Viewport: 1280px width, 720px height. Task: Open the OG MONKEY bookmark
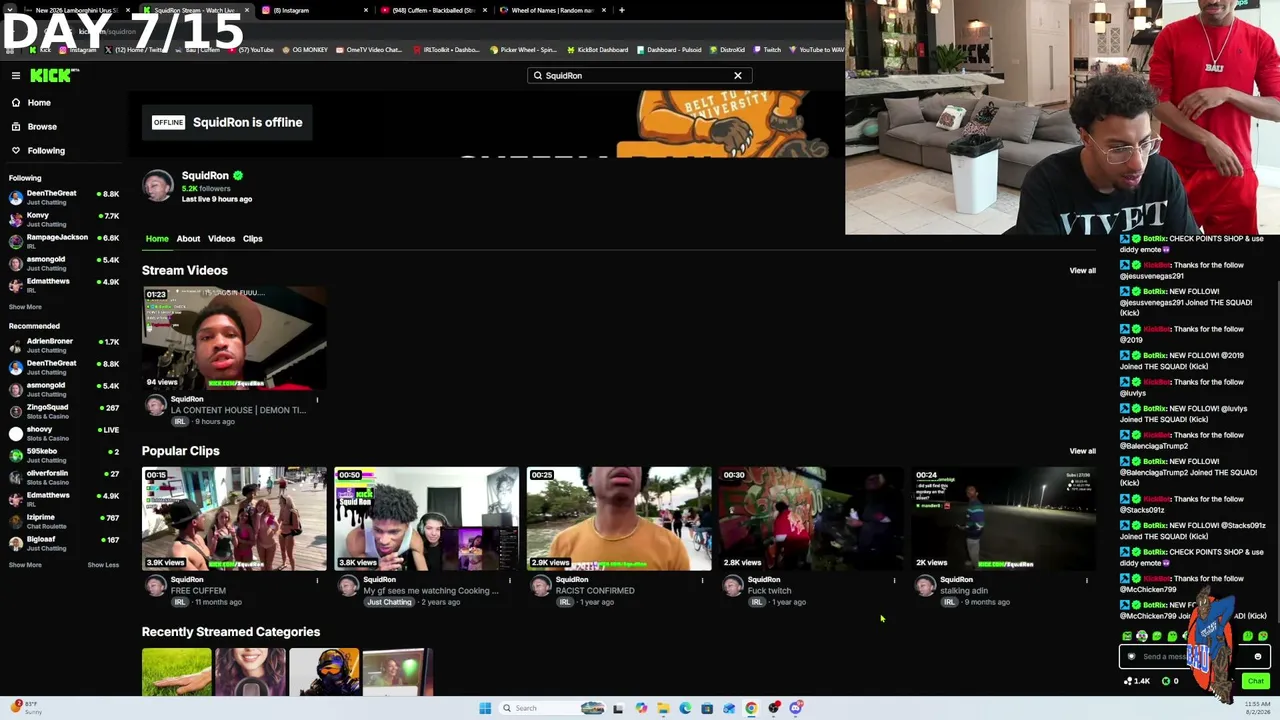point(305,50)
